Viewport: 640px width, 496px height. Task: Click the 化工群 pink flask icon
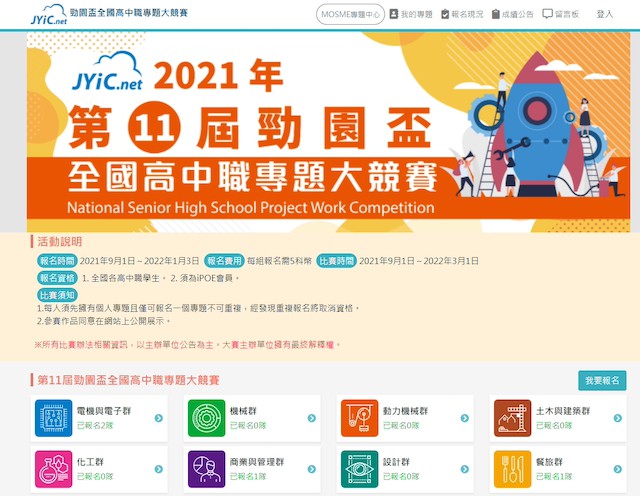coord(53,469)
